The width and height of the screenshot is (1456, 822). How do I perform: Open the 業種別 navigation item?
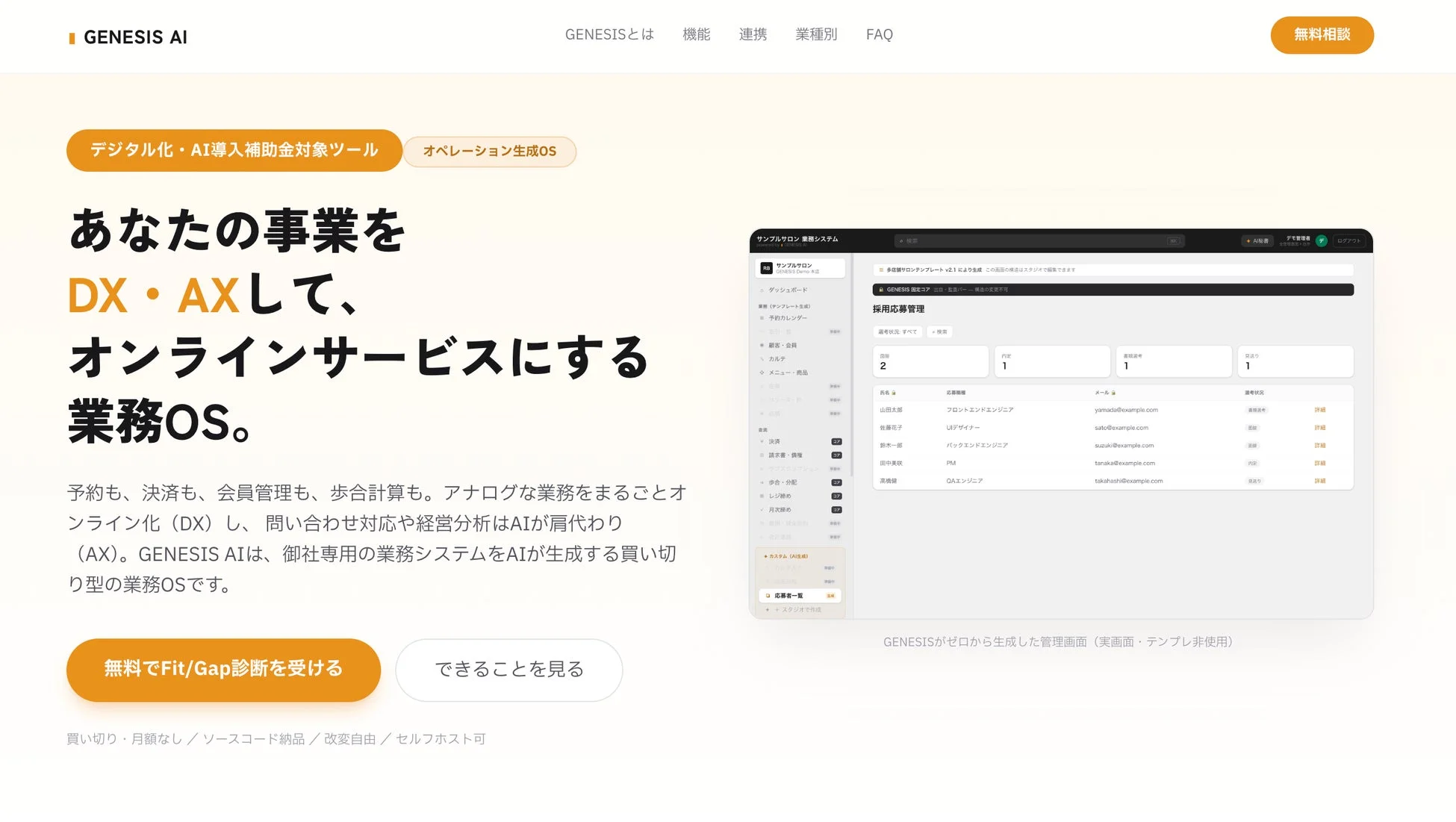coord(816,34)
